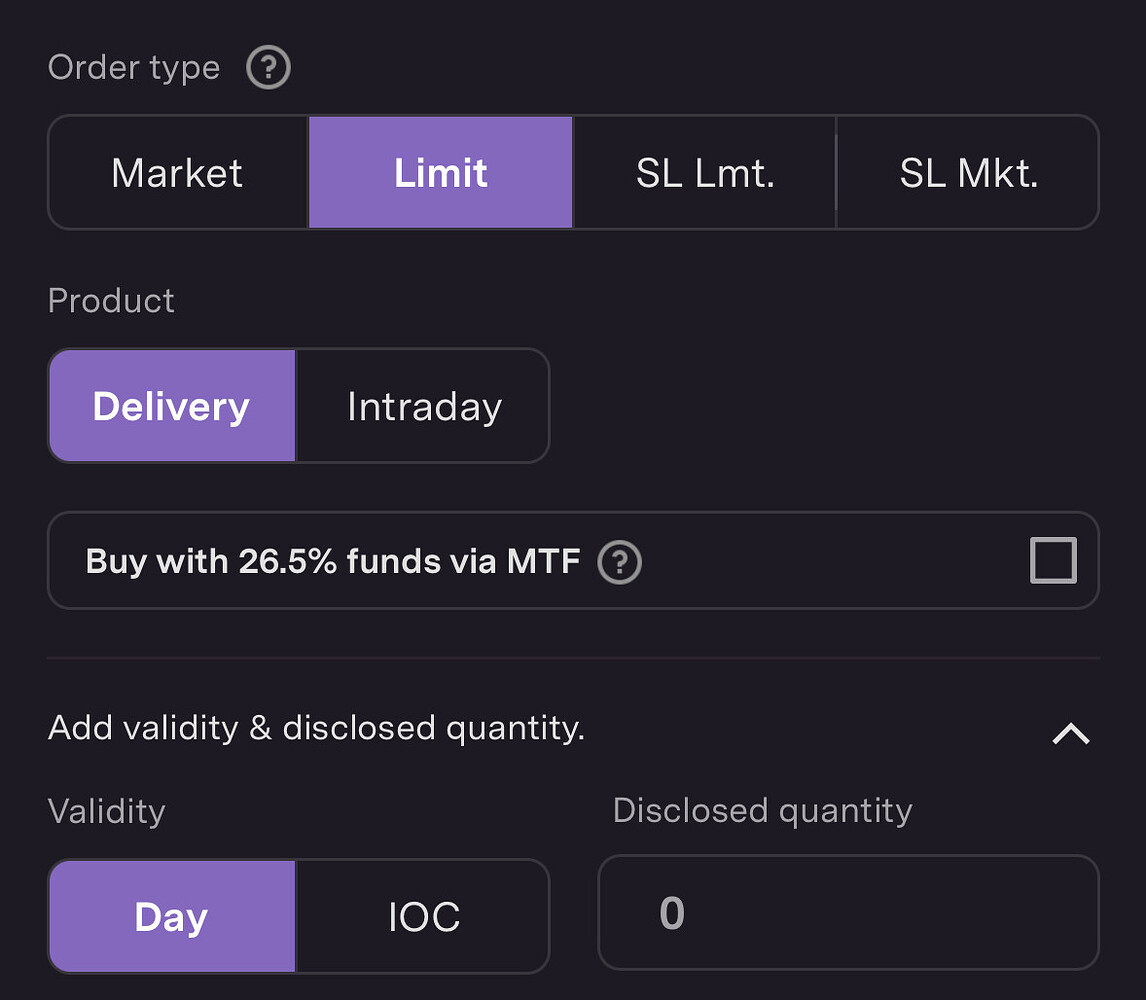Set validity to Day
1146x1000 pixels.
coord(171,916)
